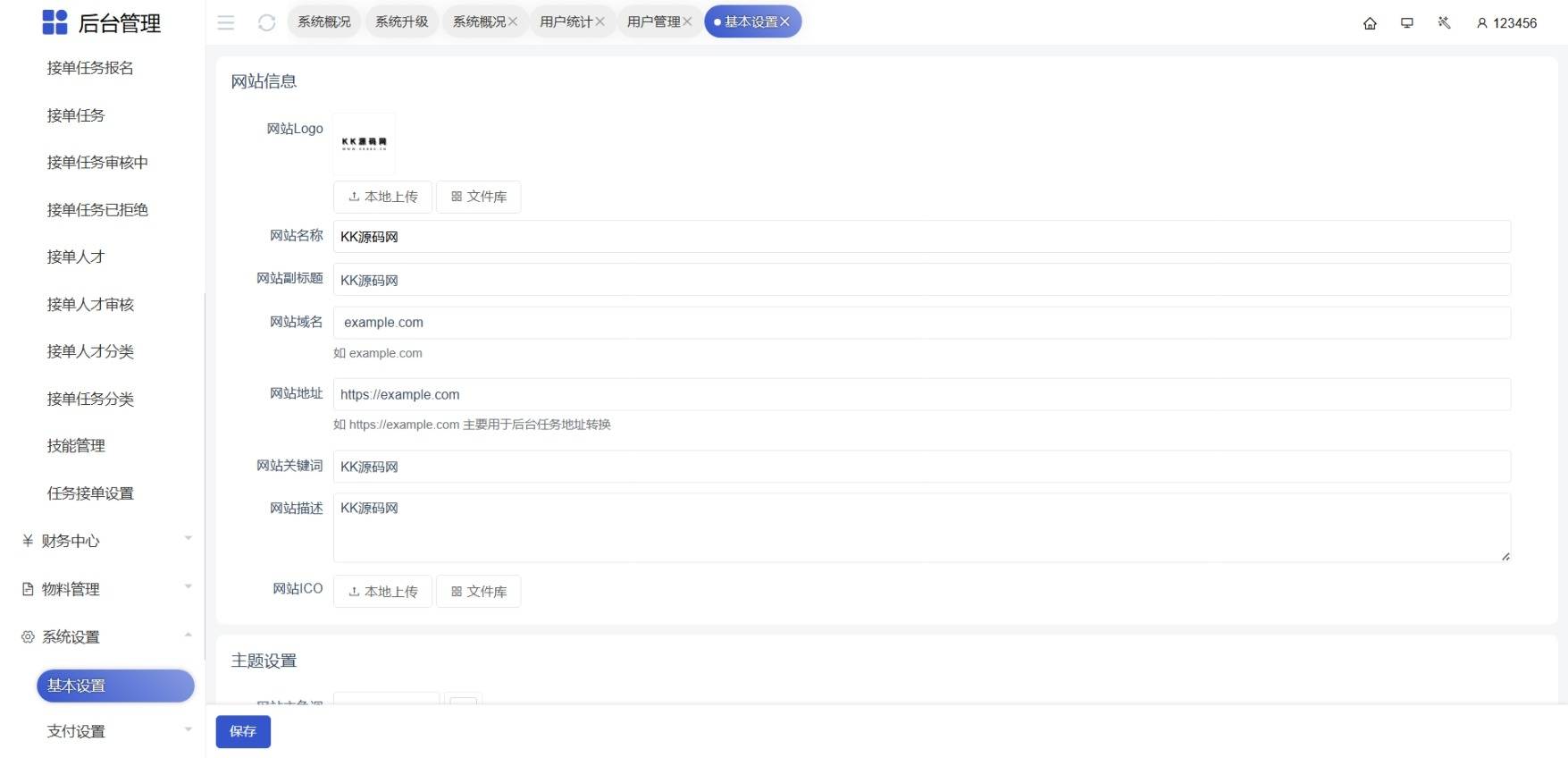The width and height of the screenshot is (1568, 758).
Task: Select 基本设置 in the sidebar
Action: (x=115, y=686)
